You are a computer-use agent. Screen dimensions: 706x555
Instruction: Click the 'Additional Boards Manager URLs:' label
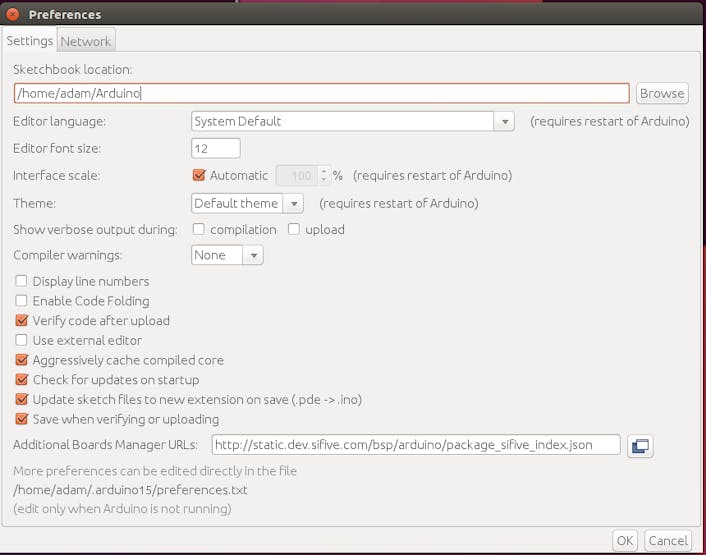(x=105, y=445)
